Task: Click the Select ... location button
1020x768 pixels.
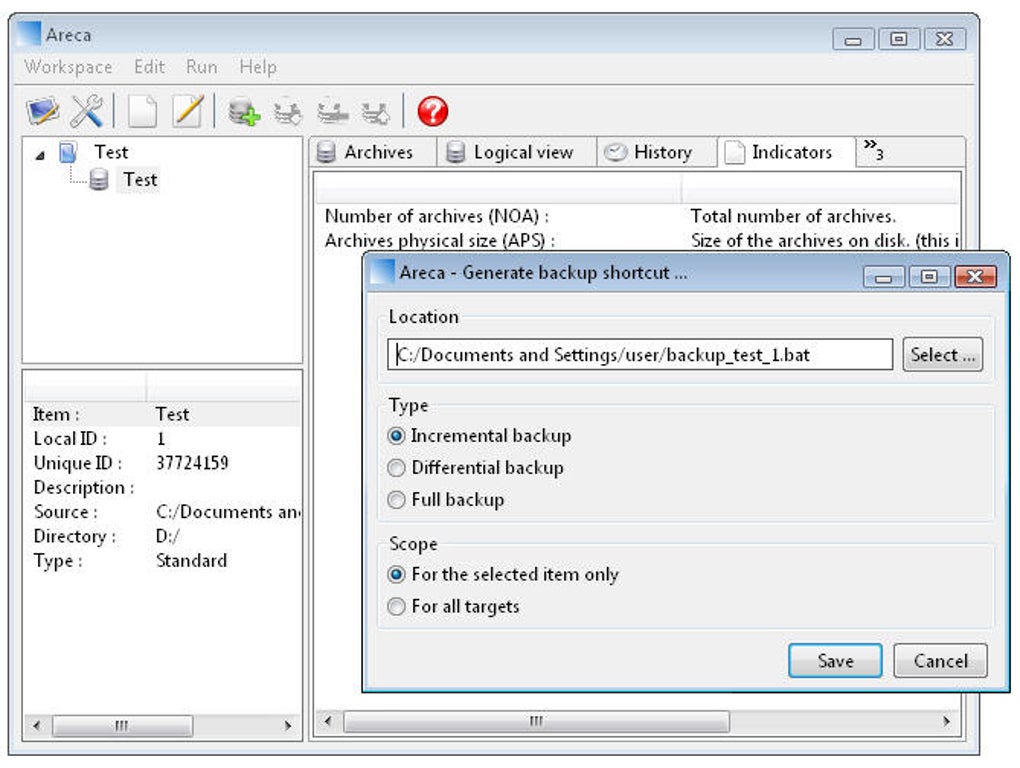Action: pyautogui.click(x=943, y=354)
